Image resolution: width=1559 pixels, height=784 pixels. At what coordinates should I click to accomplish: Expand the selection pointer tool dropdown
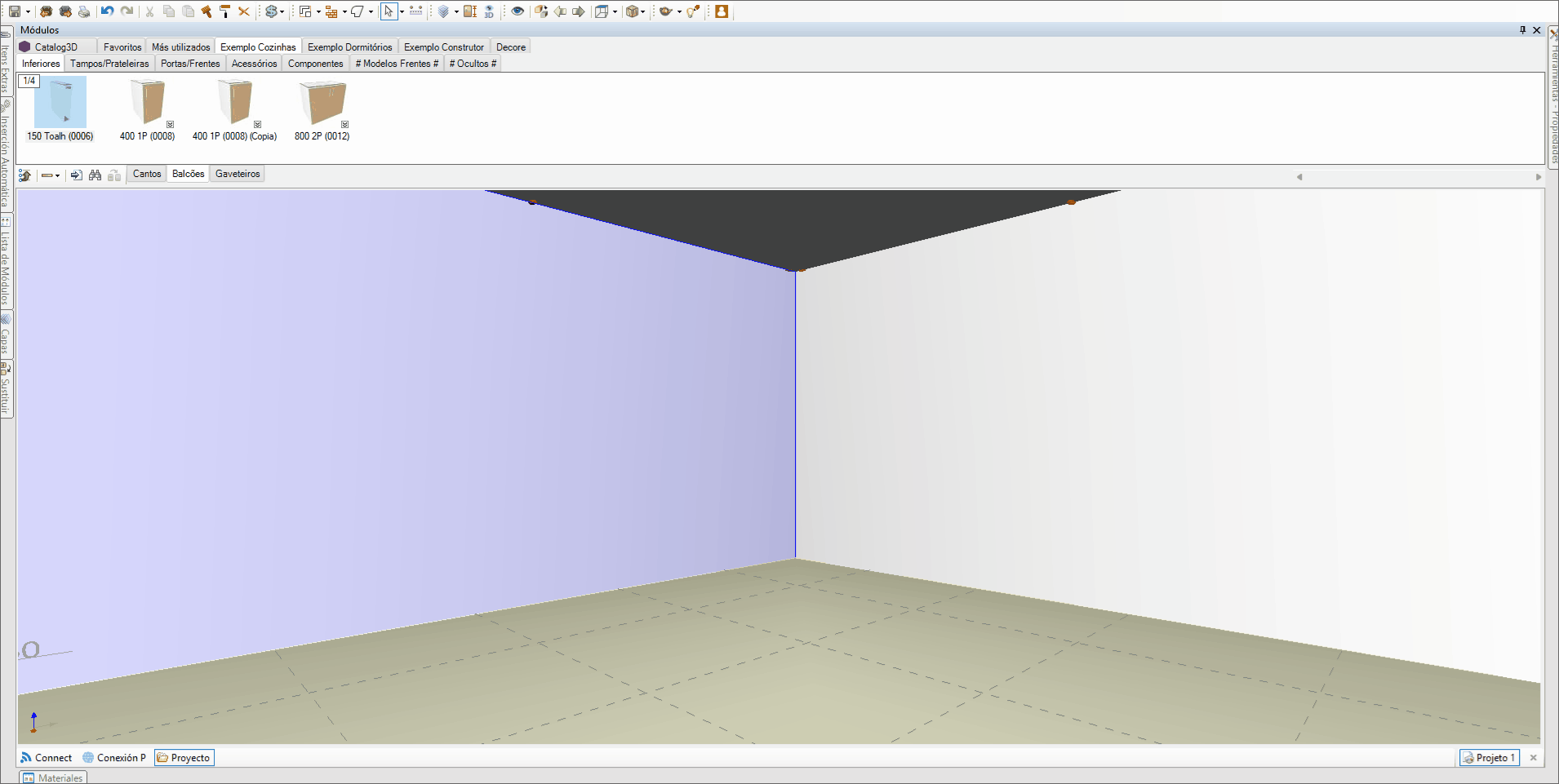402,11
